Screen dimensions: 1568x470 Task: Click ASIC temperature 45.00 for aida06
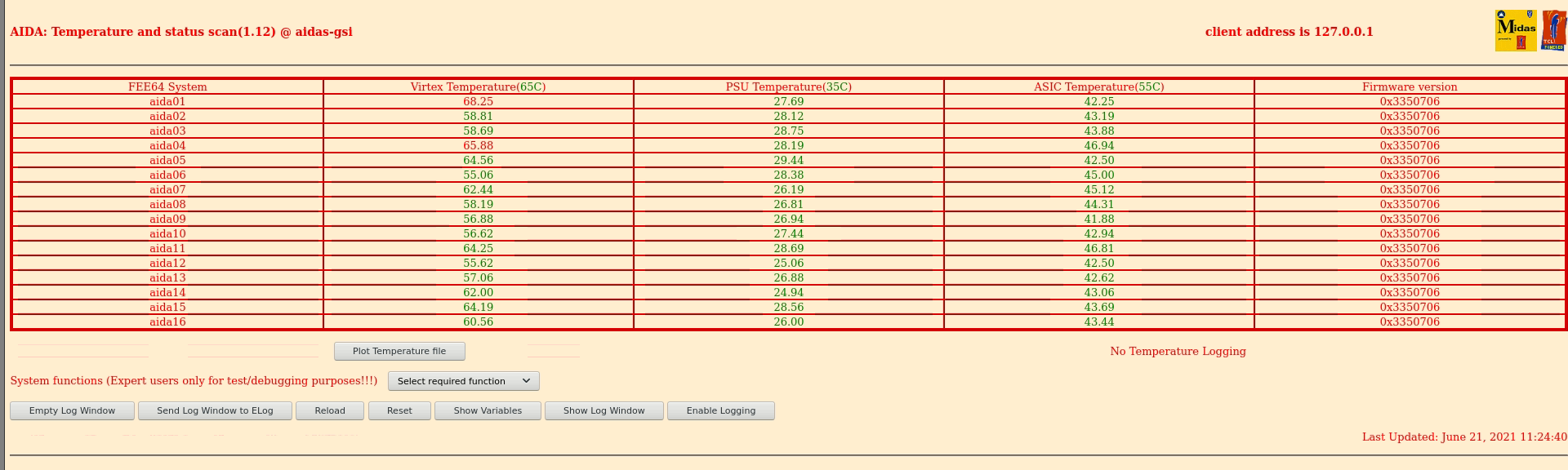tap(1099, 175)
